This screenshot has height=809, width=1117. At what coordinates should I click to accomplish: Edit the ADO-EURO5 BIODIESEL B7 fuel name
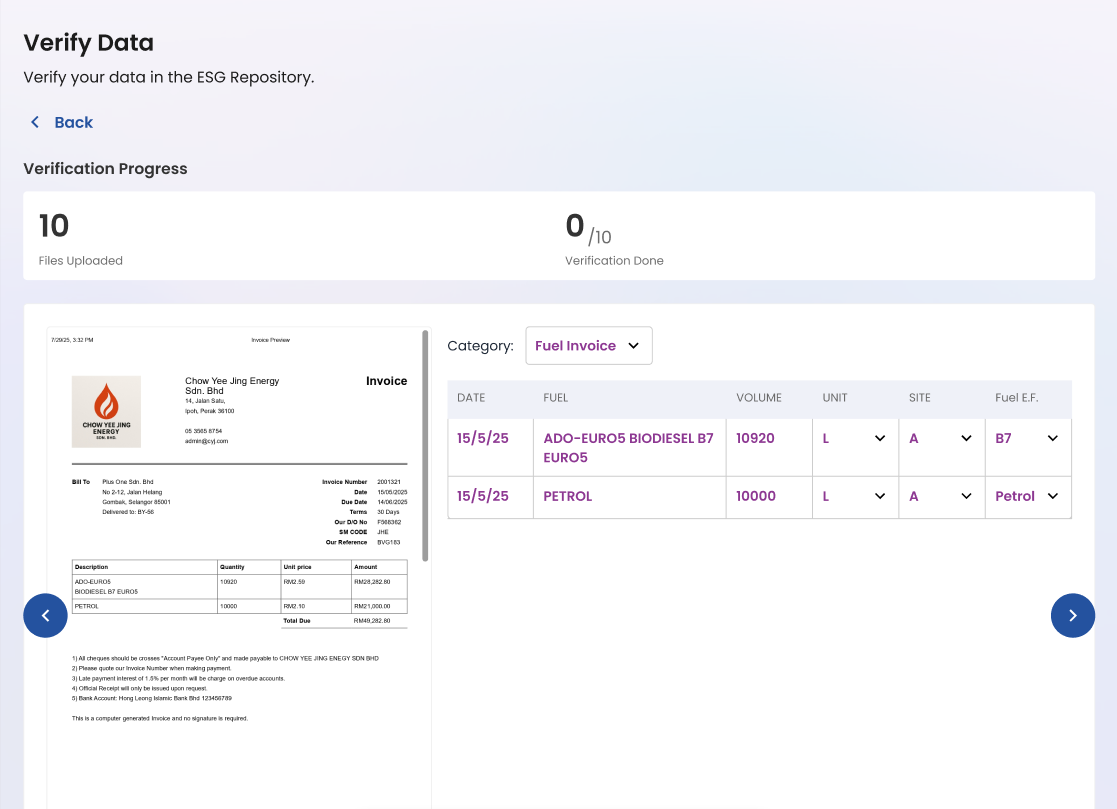(628, 447)
